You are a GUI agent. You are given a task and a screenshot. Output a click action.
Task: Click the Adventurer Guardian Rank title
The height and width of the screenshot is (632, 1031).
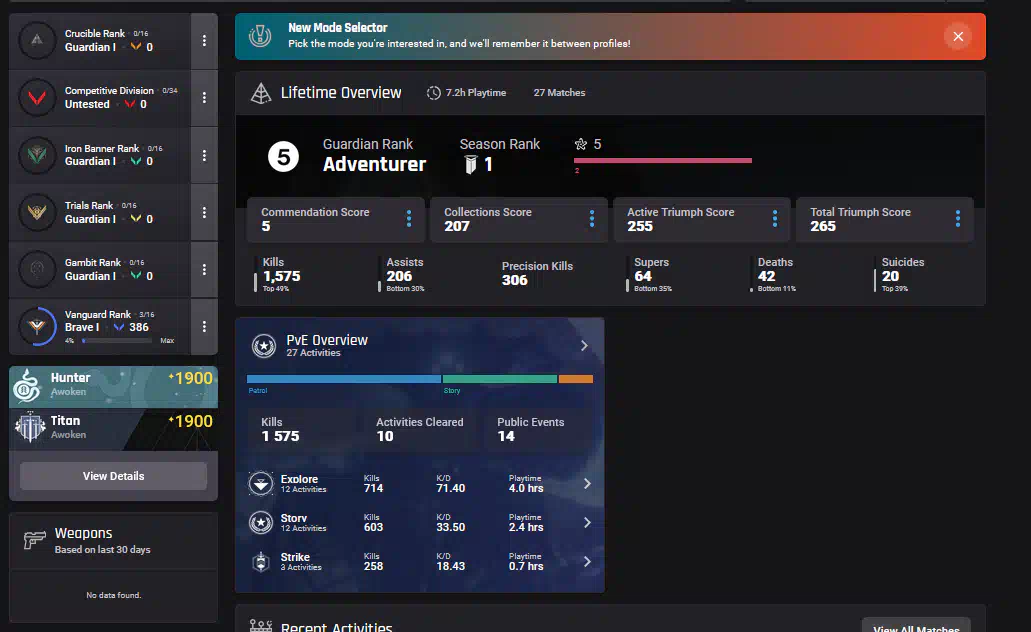(374, 164)
